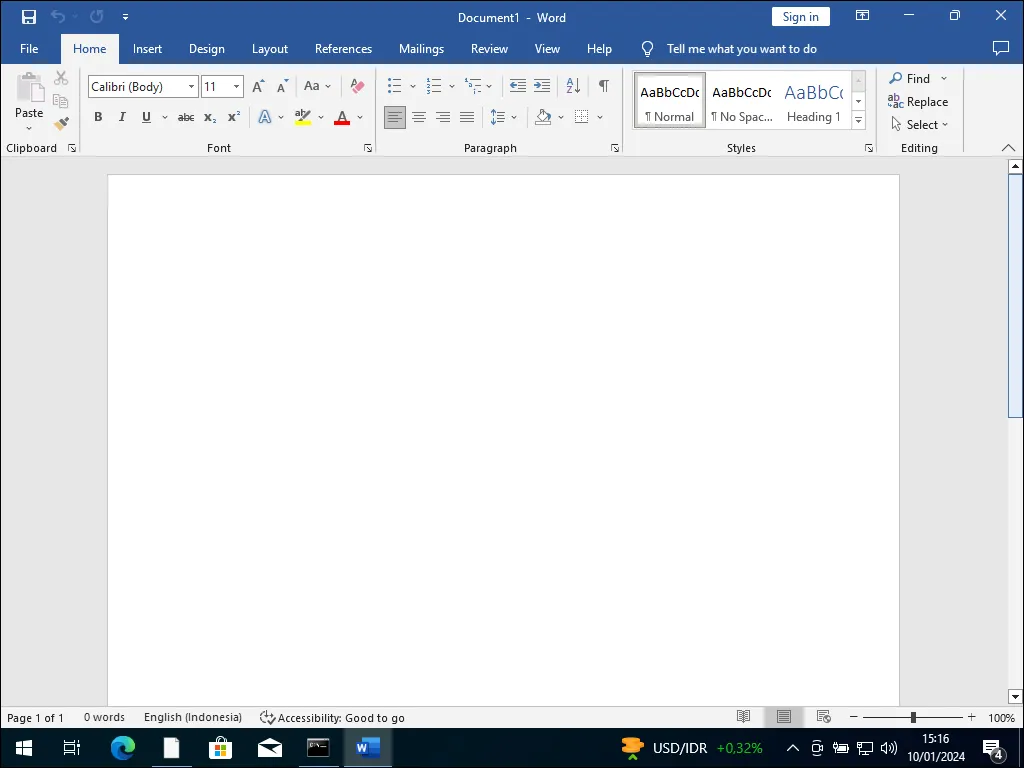Select the Sort icon in Paragraph group
Viewport: 1024px width, 768px height.
click(573, 87)
